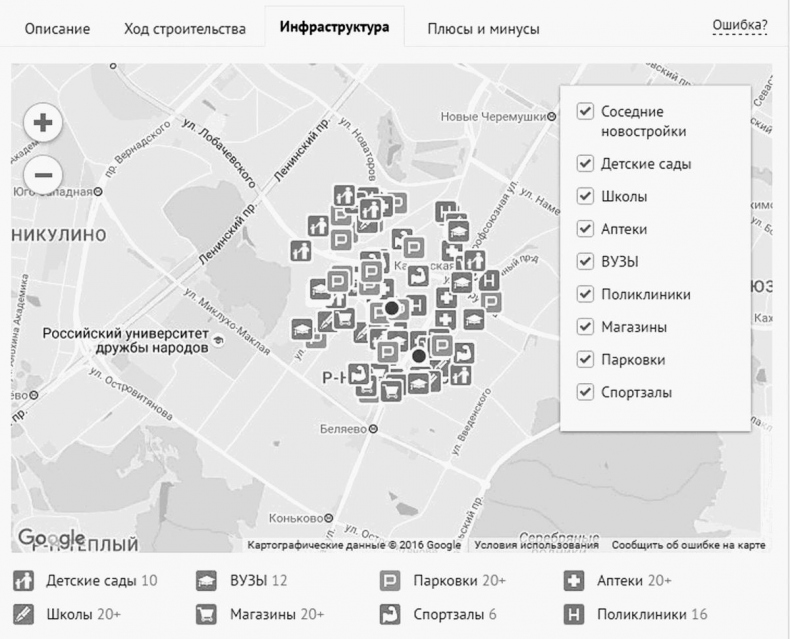This screenshot has height=639, width=790.
Task: Uncheck the Соседние новостройки checkbox
Action: (x=585, y=112)
